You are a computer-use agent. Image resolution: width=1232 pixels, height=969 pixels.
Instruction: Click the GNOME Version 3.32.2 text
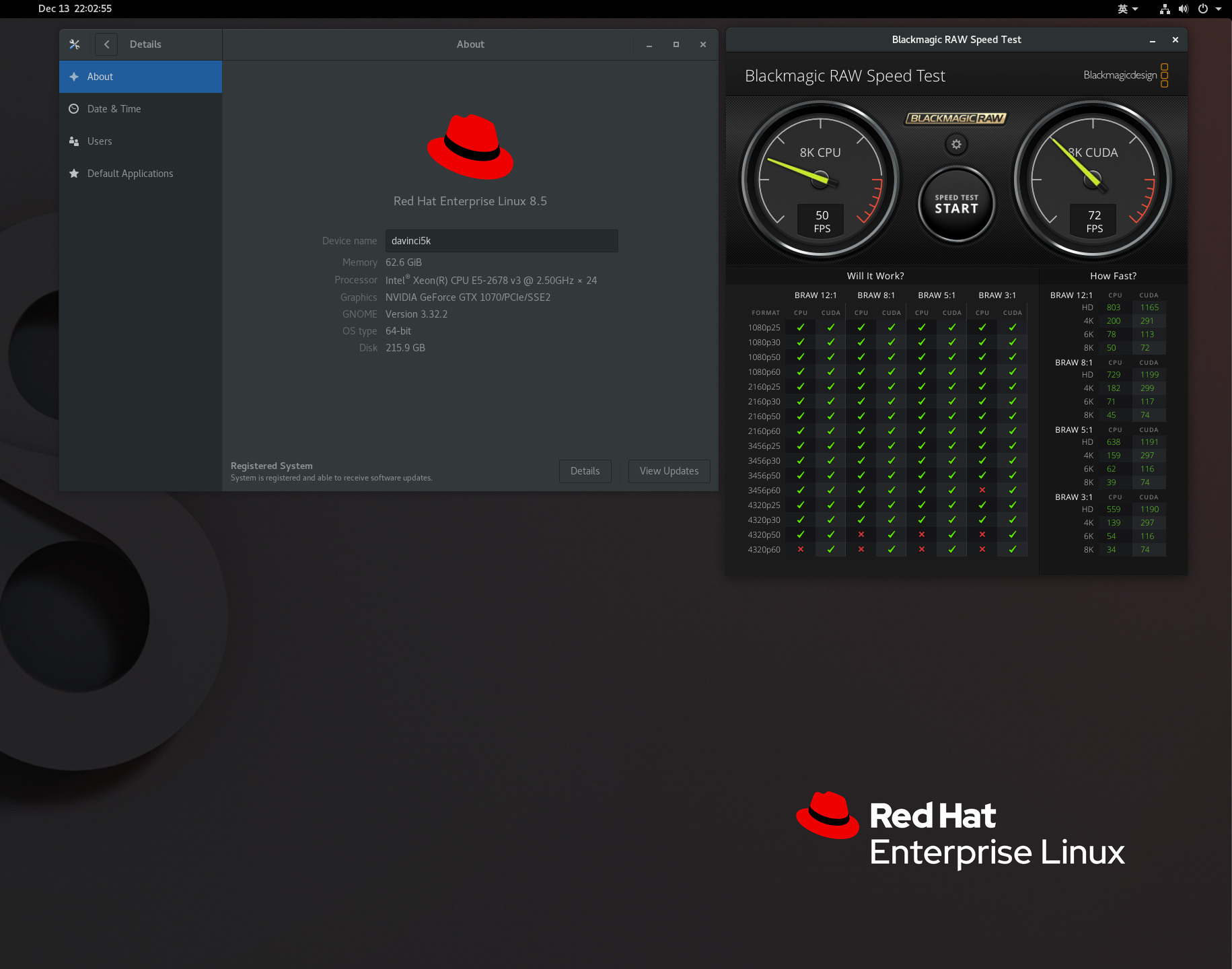point(416,314)
